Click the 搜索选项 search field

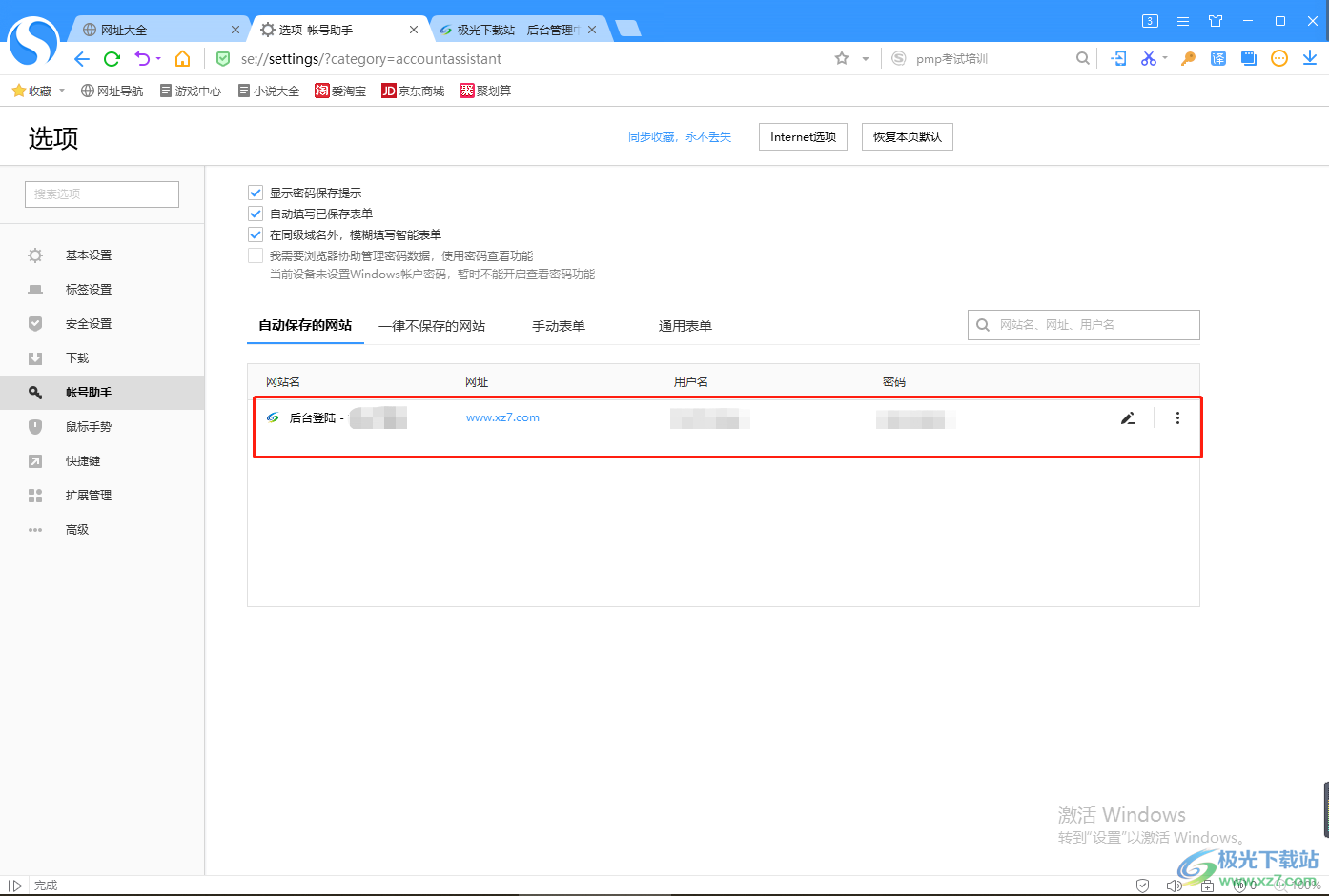tap(102, 193)
